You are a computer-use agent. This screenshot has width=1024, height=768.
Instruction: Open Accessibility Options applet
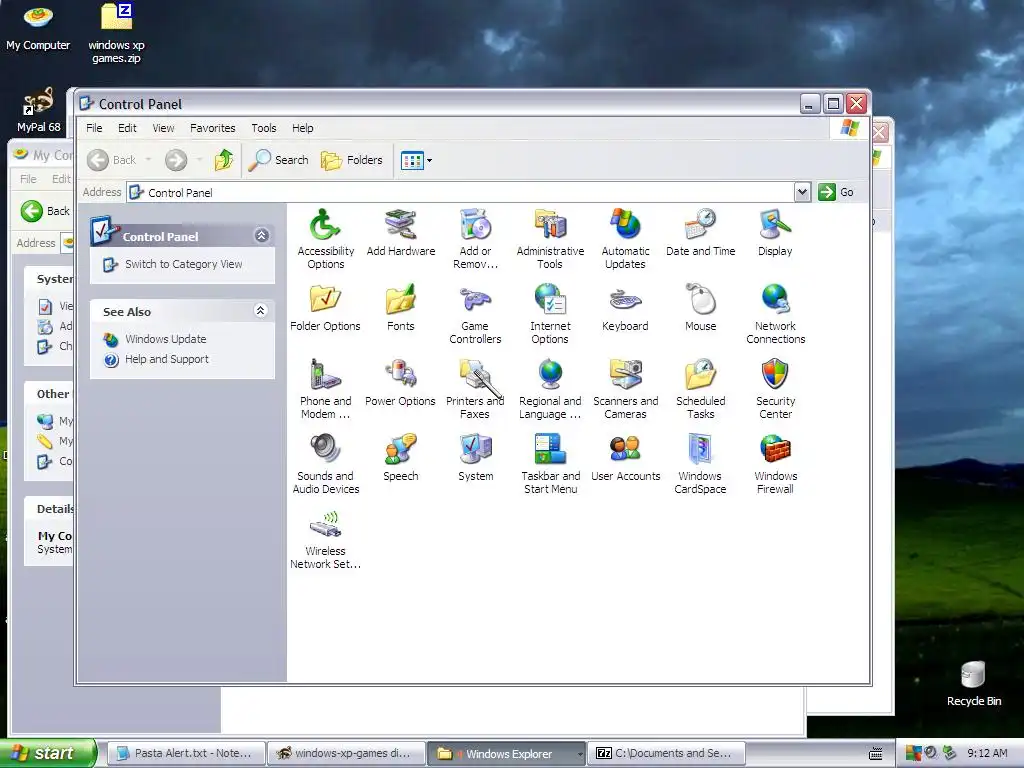pos(325,238)
